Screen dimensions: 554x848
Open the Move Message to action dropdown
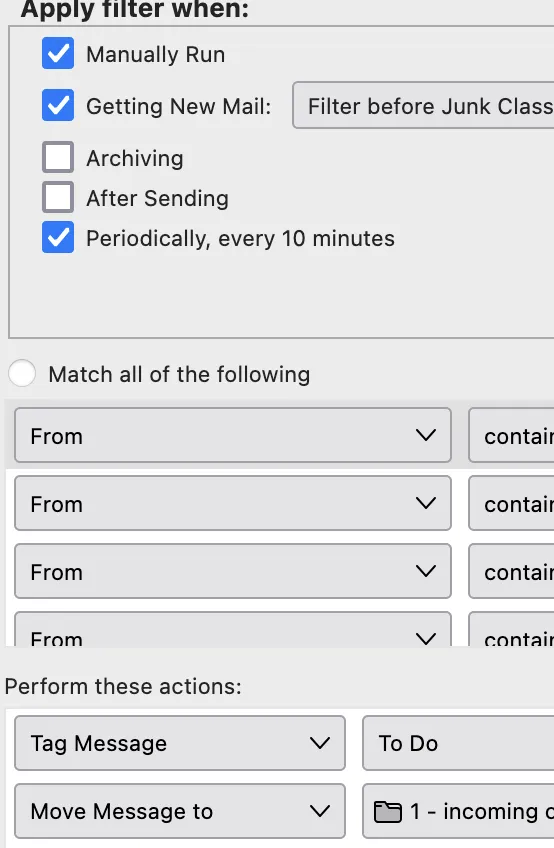180,811
